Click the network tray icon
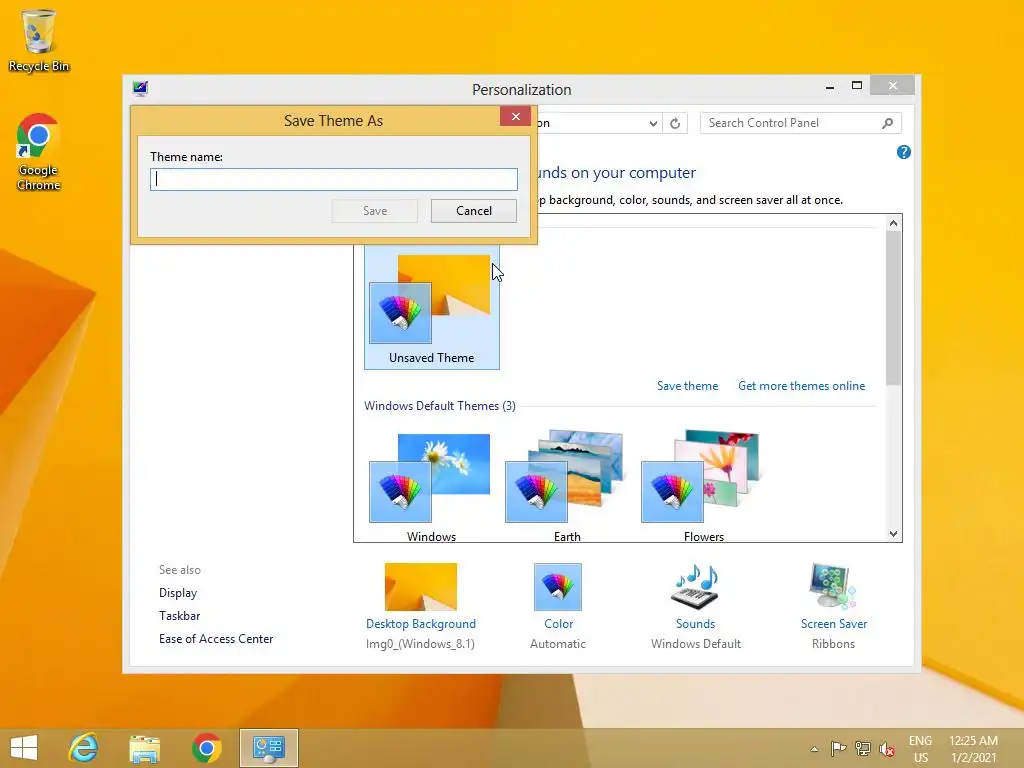Viewport: 1024px width, 768px height. (x=863, y=748)
